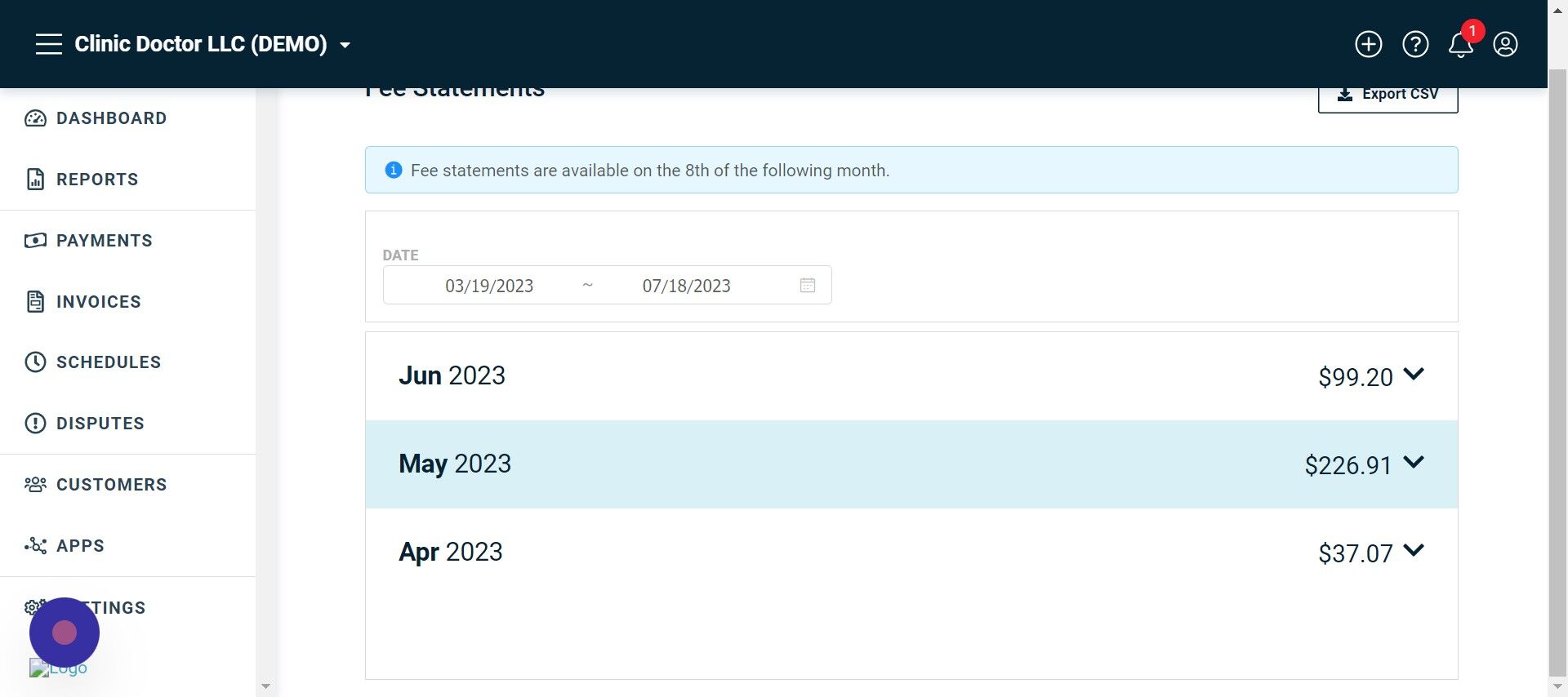Screen dimensions: 1568x697
Task: Click the $226.91 amount
Action: pyautogui.click(x=1348, y=466)
